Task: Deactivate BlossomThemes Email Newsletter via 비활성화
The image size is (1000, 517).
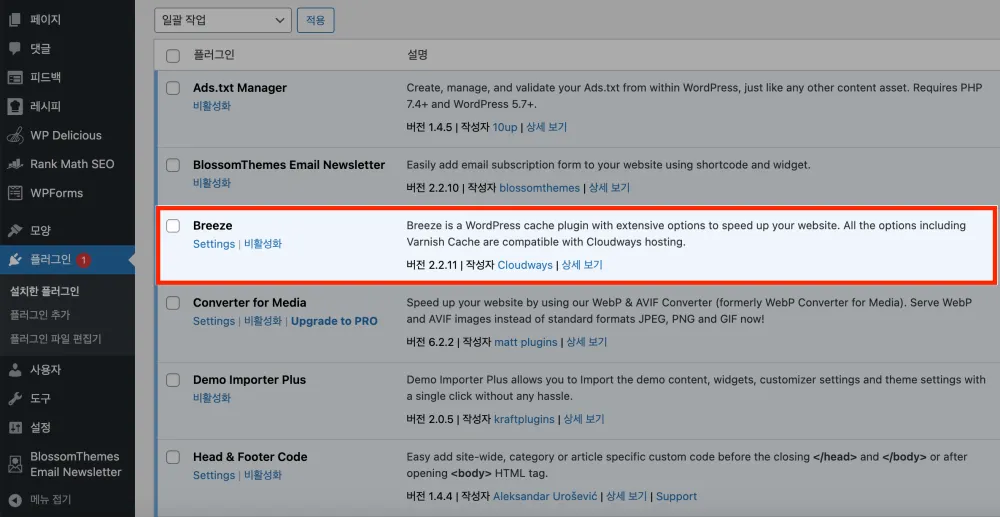Action: click(212, 183)
